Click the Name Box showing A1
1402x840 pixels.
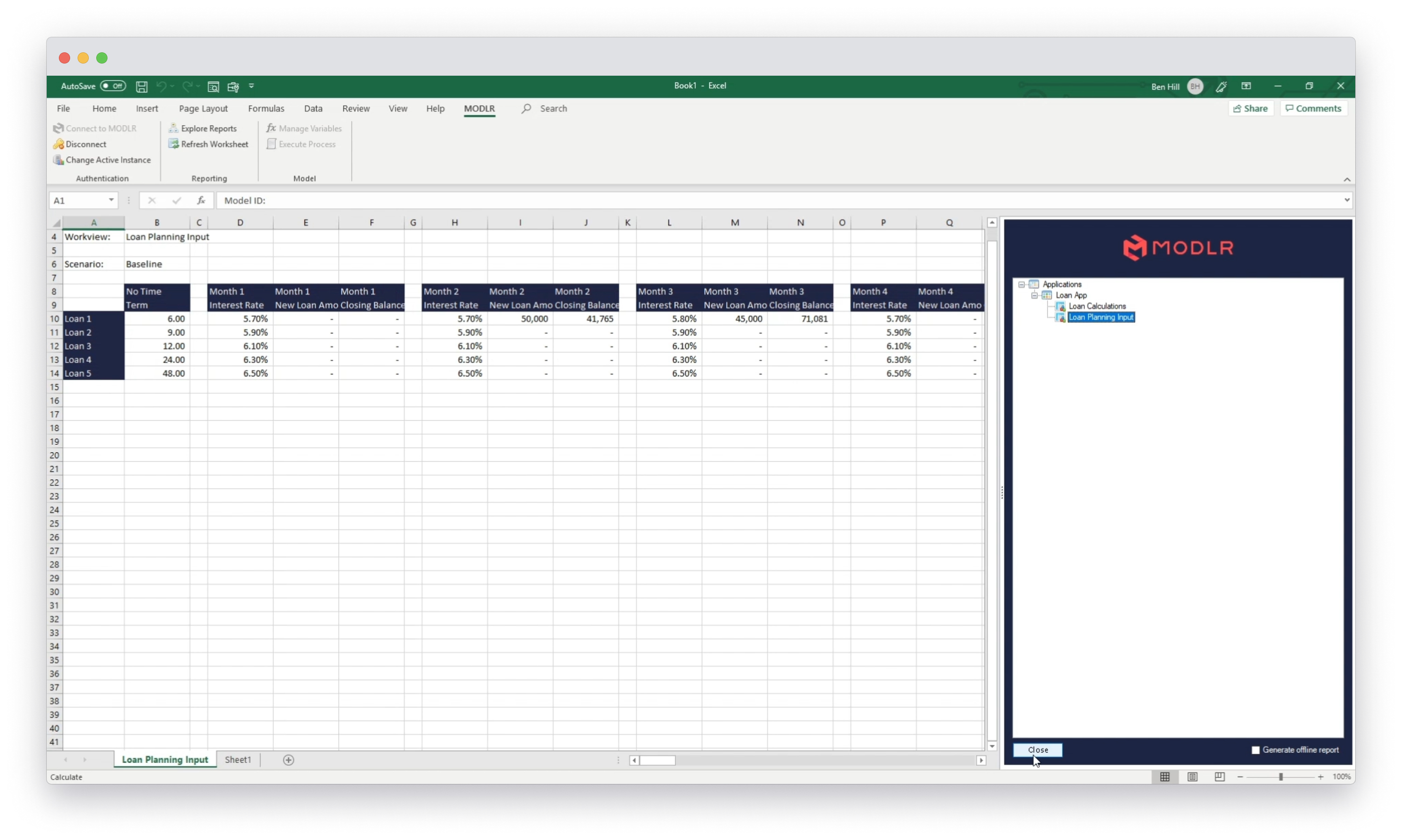tap(78, 200)
